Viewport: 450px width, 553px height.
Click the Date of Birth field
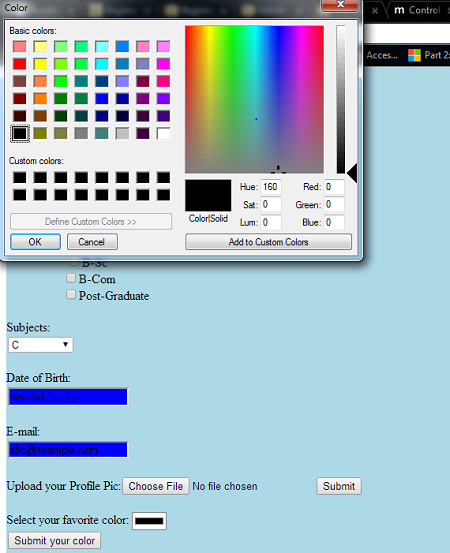tap(68, 397)
